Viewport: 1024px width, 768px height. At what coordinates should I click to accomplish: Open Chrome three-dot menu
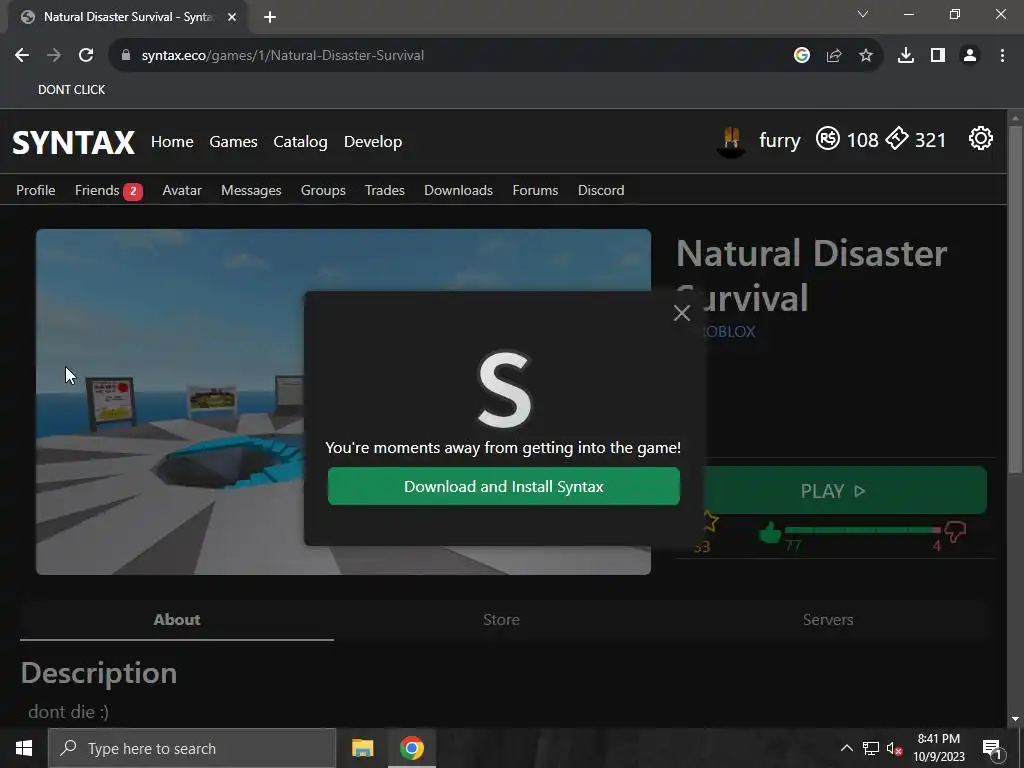coord(1002,56)
